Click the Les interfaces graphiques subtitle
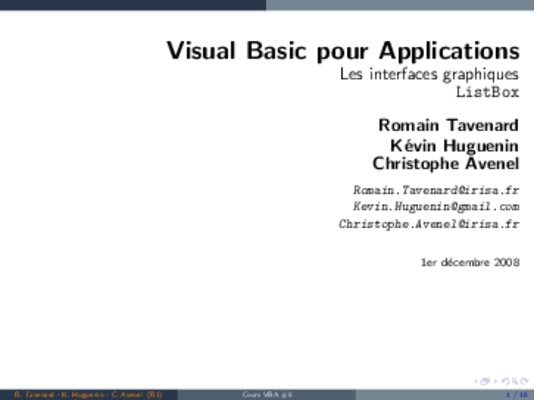Screen dimensions: 534x400 [x=429, y=75]
